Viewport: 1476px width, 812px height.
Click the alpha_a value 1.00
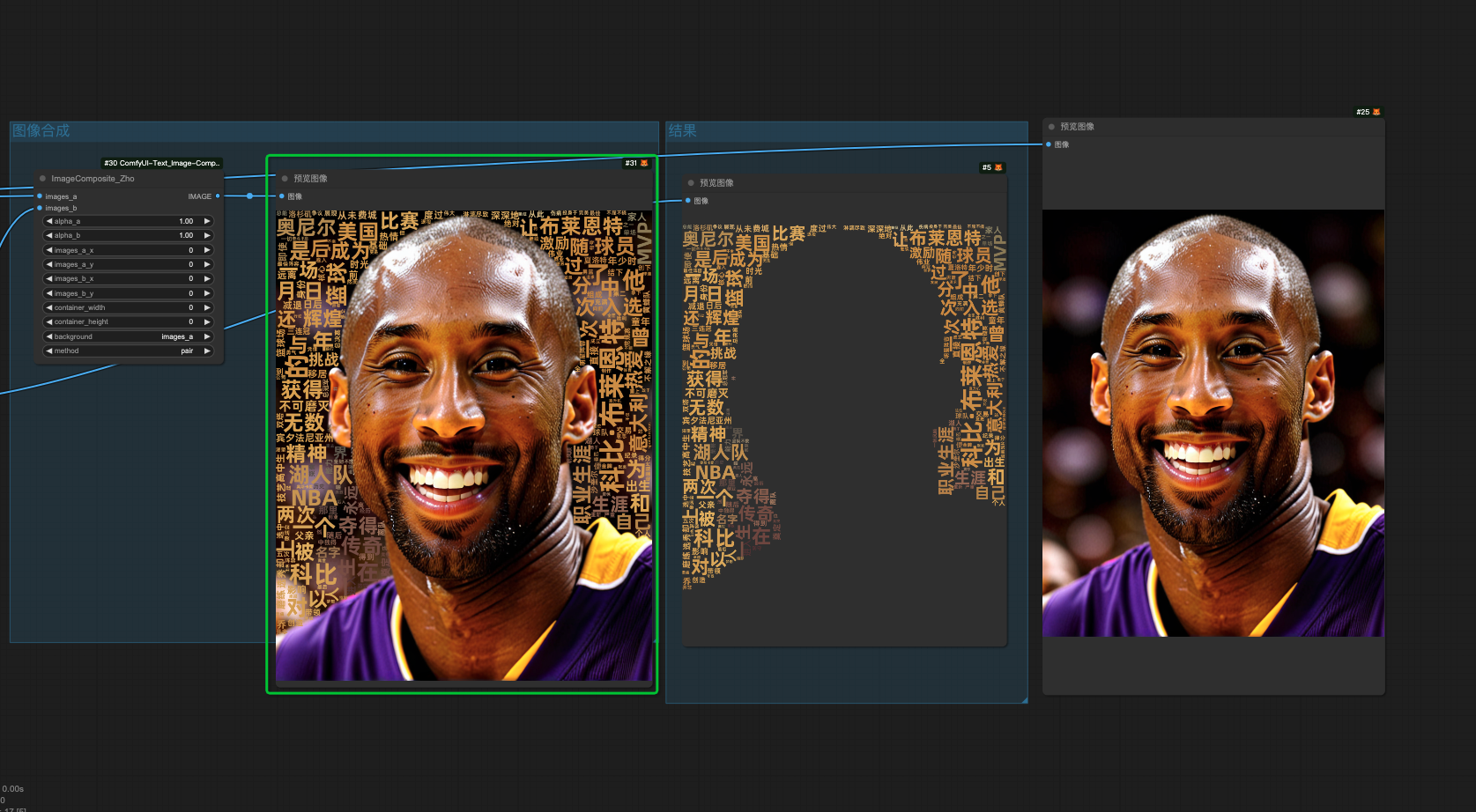click(186, 221)
